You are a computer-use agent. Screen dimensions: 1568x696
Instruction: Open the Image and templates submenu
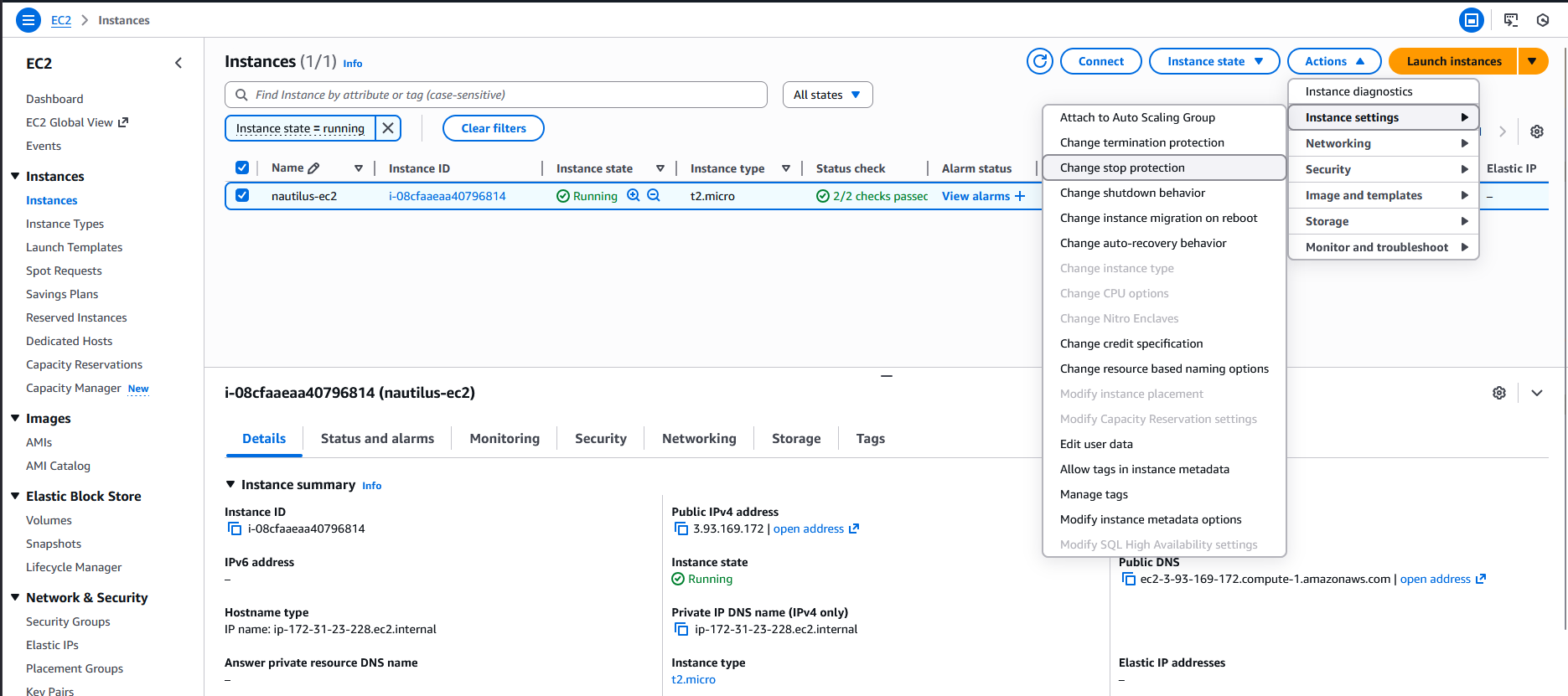(x=1384, y=195)
